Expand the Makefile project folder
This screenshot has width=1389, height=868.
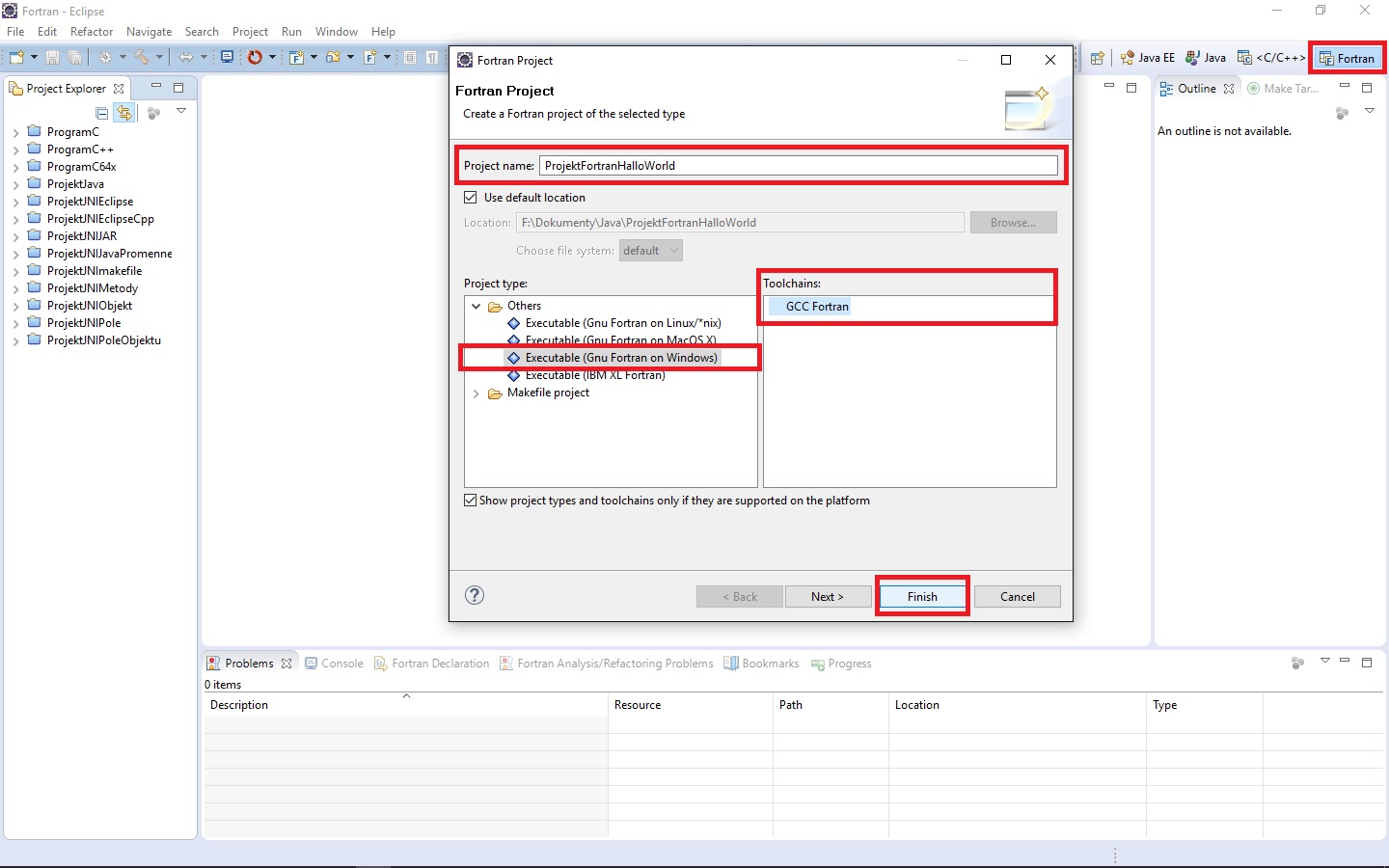coord(477,393)
